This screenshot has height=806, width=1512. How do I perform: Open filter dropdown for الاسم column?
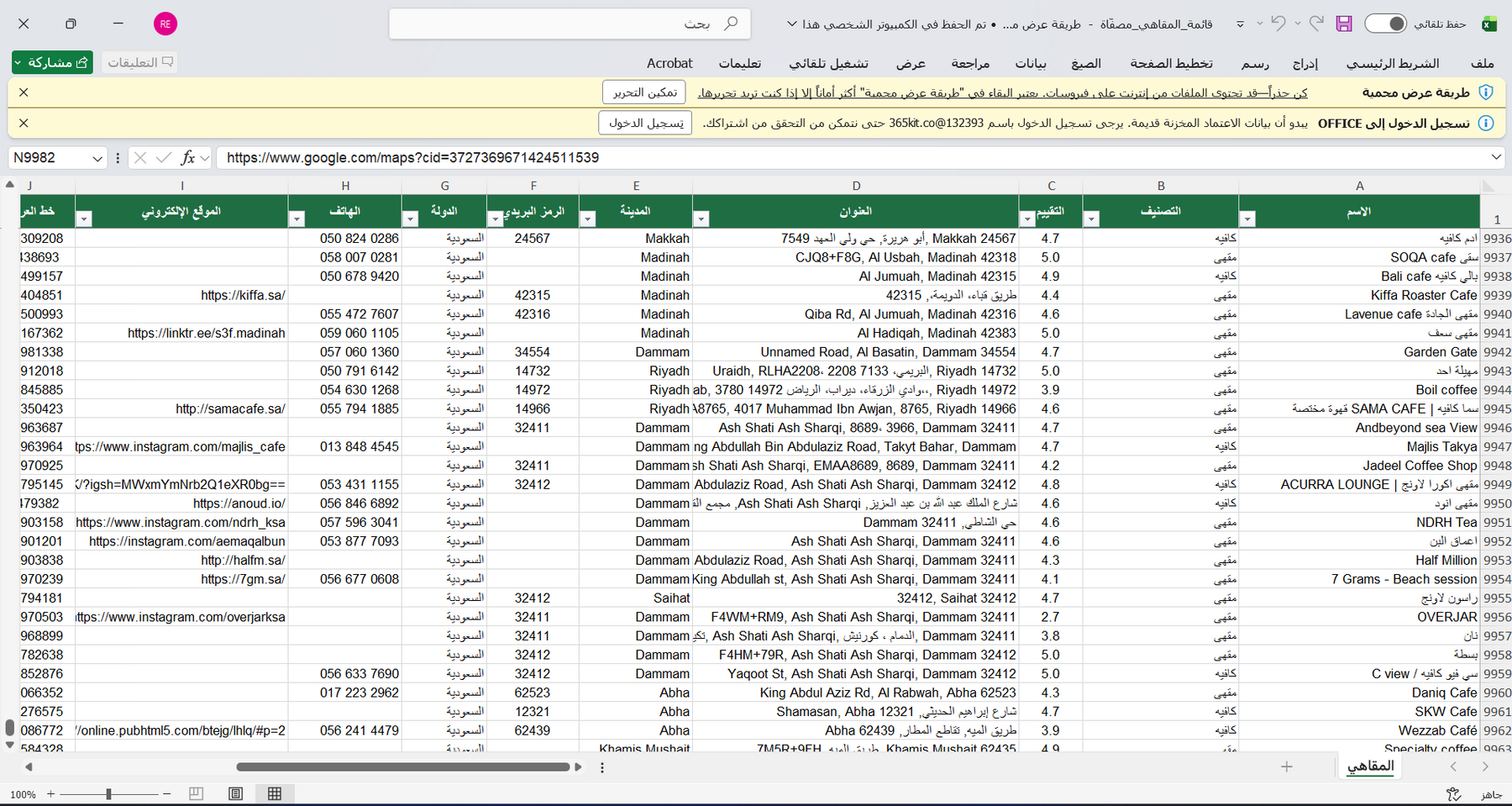pyautogui.click(x=1247, y=219)
